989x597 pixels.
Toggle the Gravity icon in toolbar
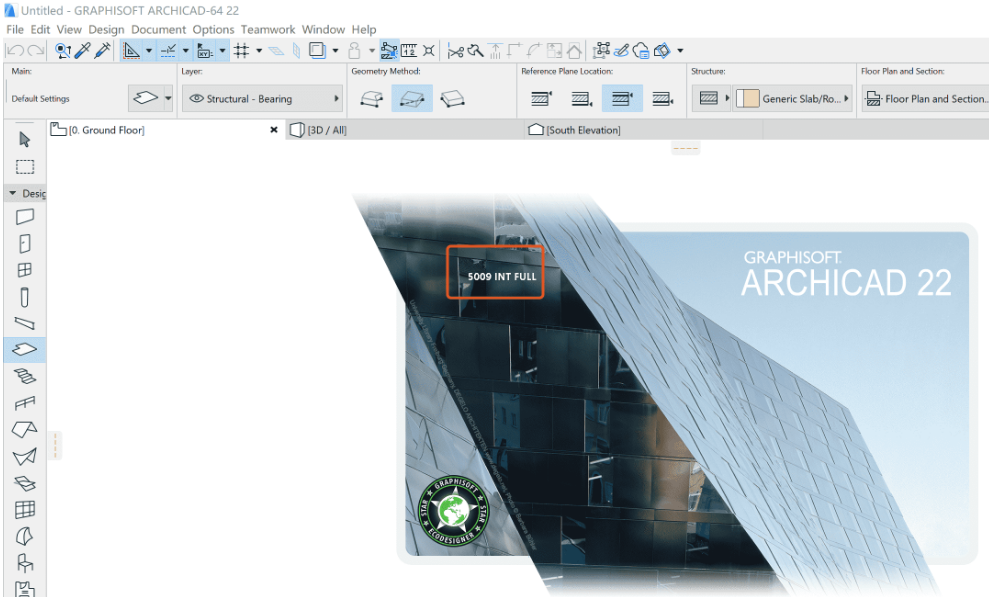coord(389,50)
